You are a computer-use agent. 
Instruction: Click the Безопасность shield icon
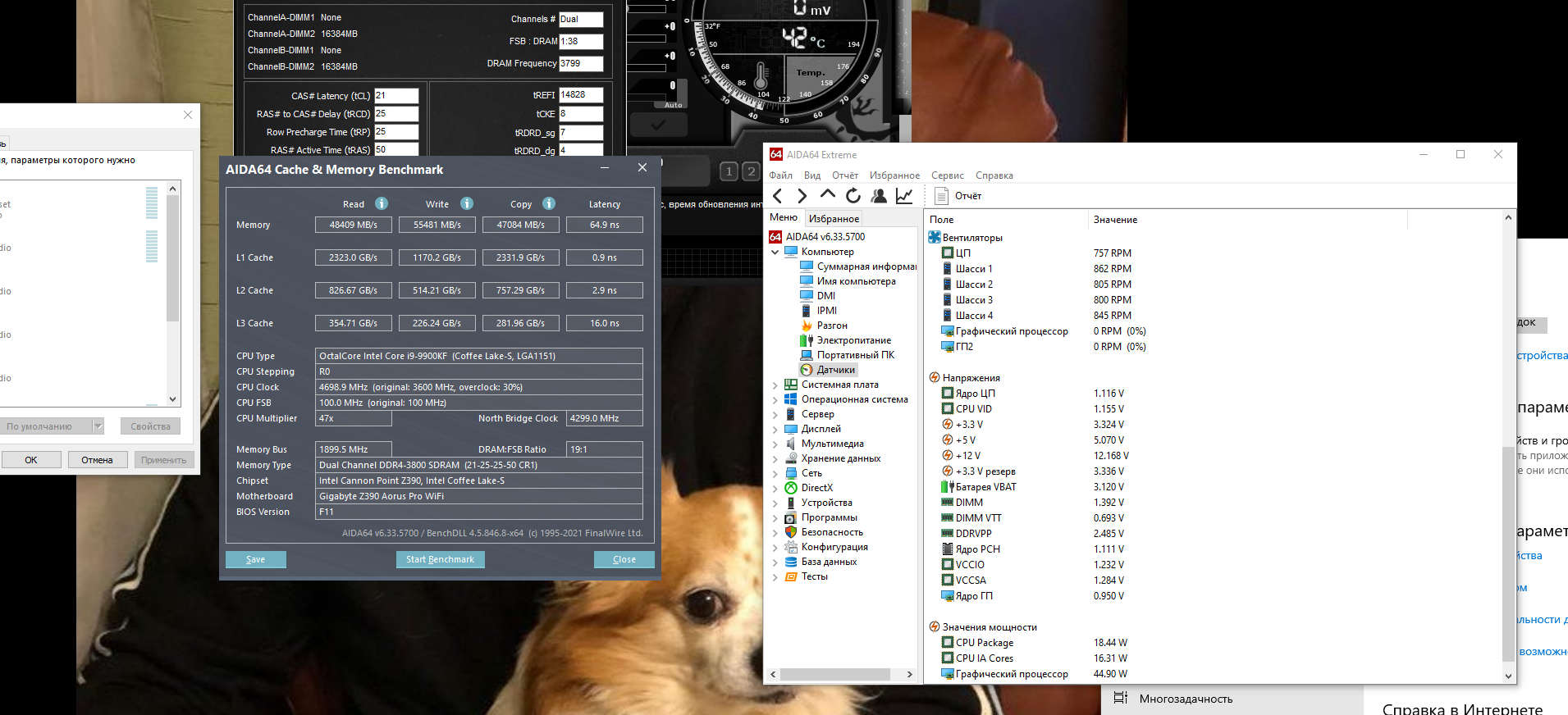791,532
